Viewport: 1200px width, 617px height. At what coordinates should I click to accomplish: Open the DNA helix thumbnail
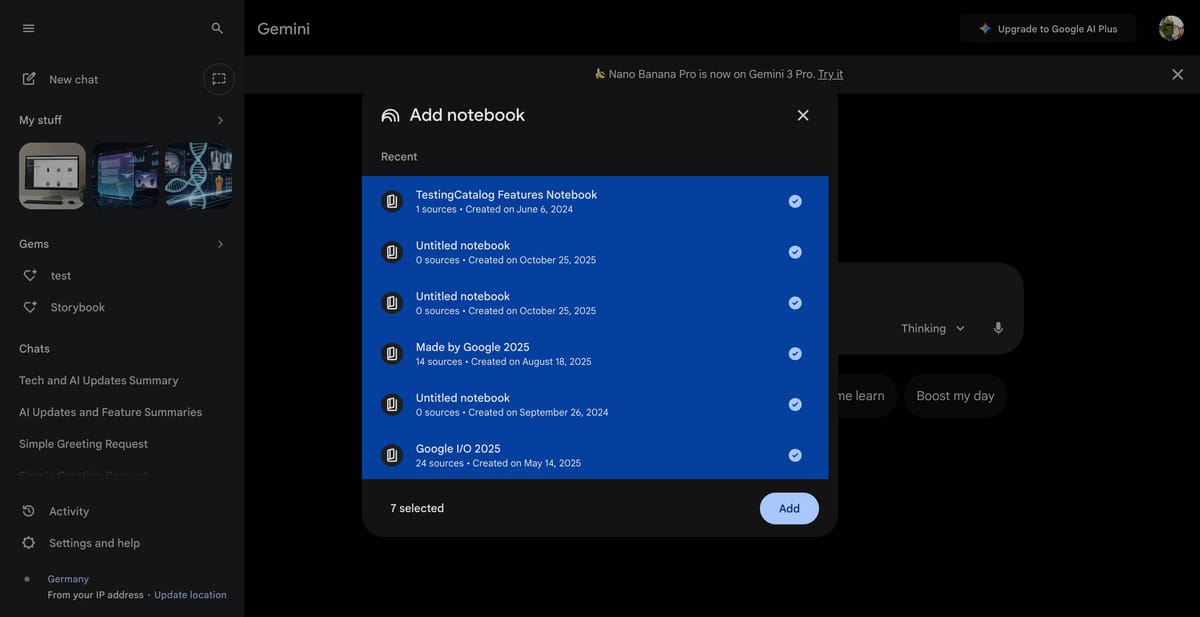199,175
